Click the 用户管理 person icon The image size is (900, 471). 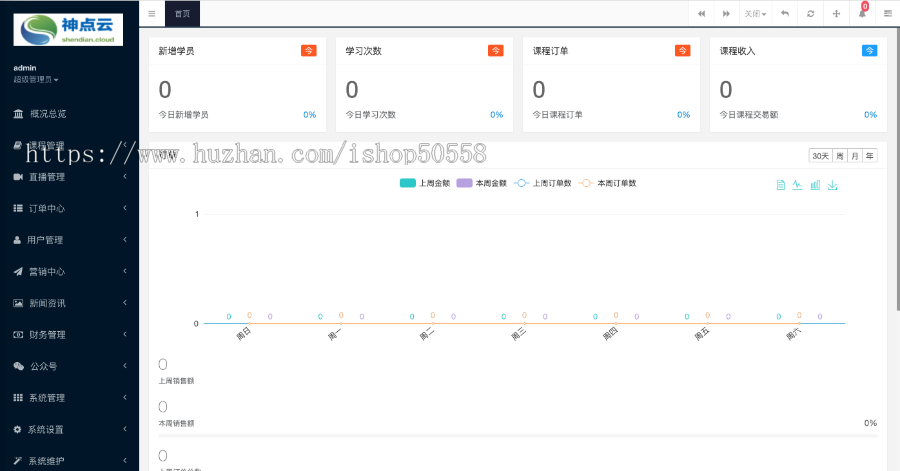pos(17,240)
